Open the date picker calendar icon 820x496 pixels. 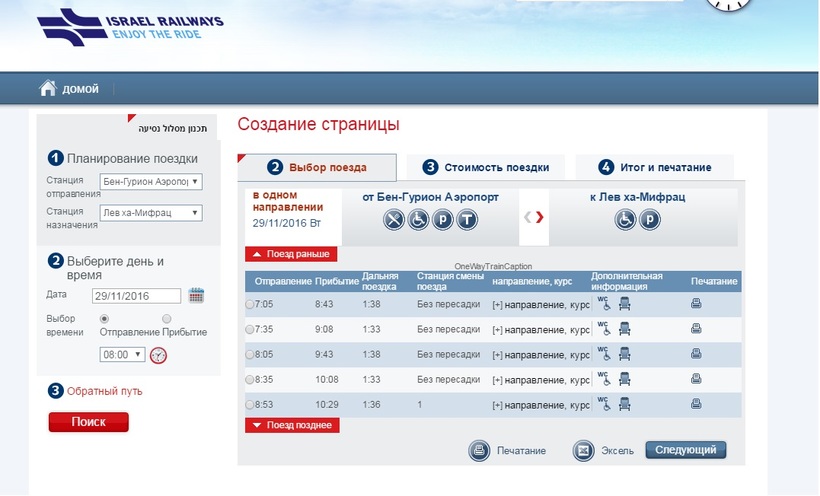tap(196, 295)
